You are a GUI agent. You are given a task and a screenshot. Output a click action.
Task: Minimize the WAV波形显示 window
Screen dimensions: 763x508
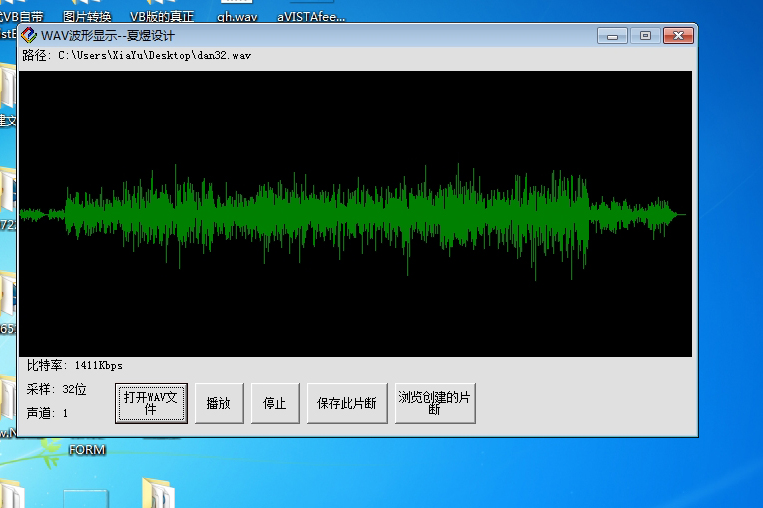tap(611, 36)
